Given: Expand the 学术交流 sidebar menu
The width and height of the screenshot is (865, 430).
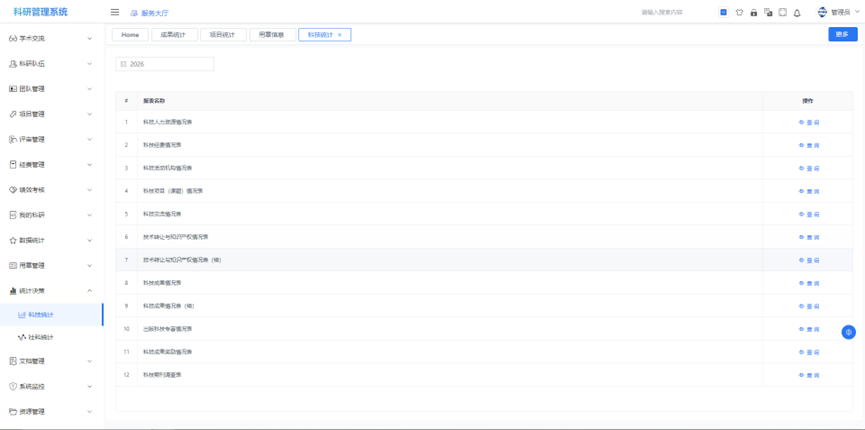Looking at the screenshot, I should (52, 39).
